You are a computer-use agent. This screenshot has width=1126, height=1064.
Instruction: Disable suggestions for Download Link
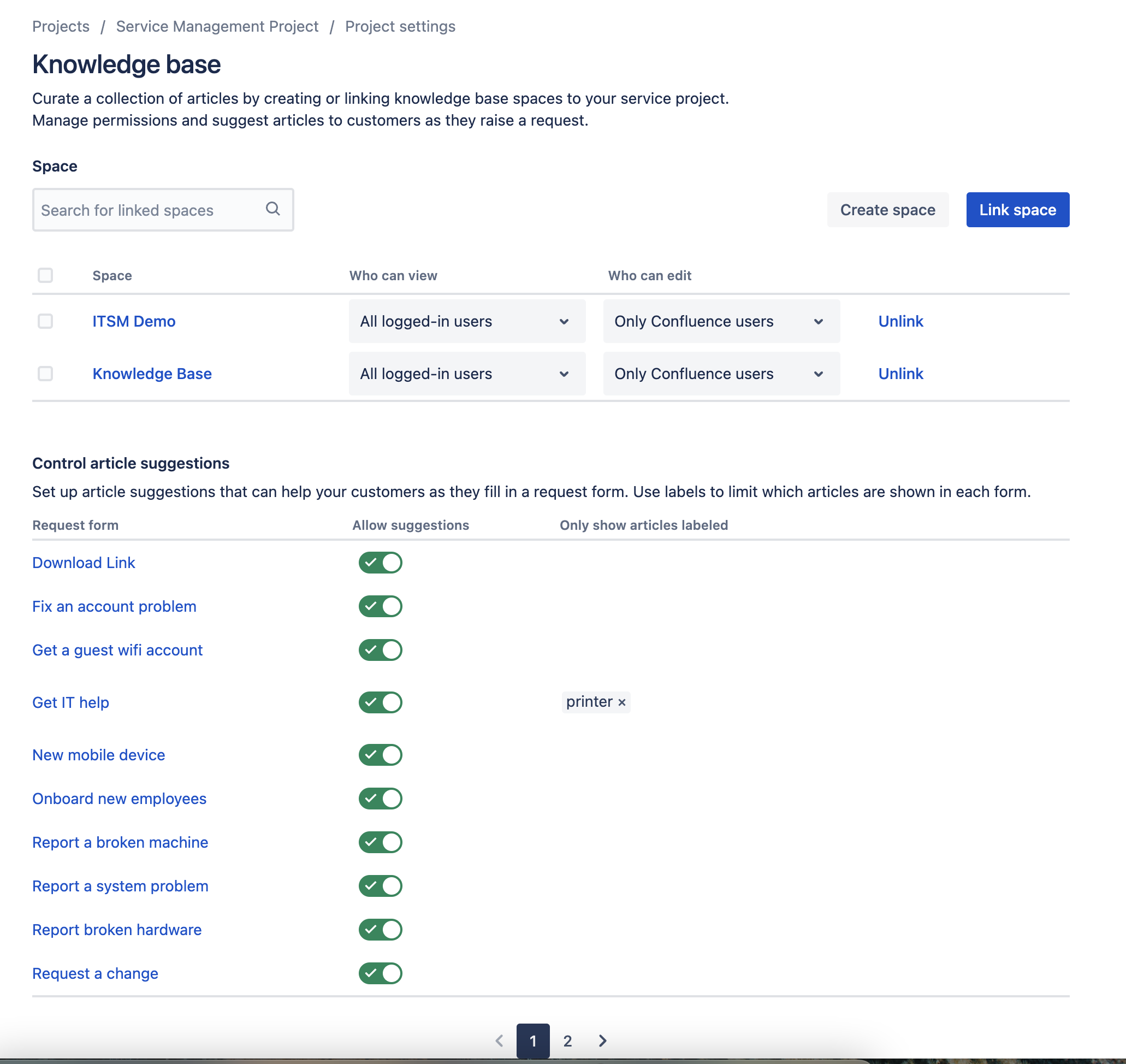[381, 562]
